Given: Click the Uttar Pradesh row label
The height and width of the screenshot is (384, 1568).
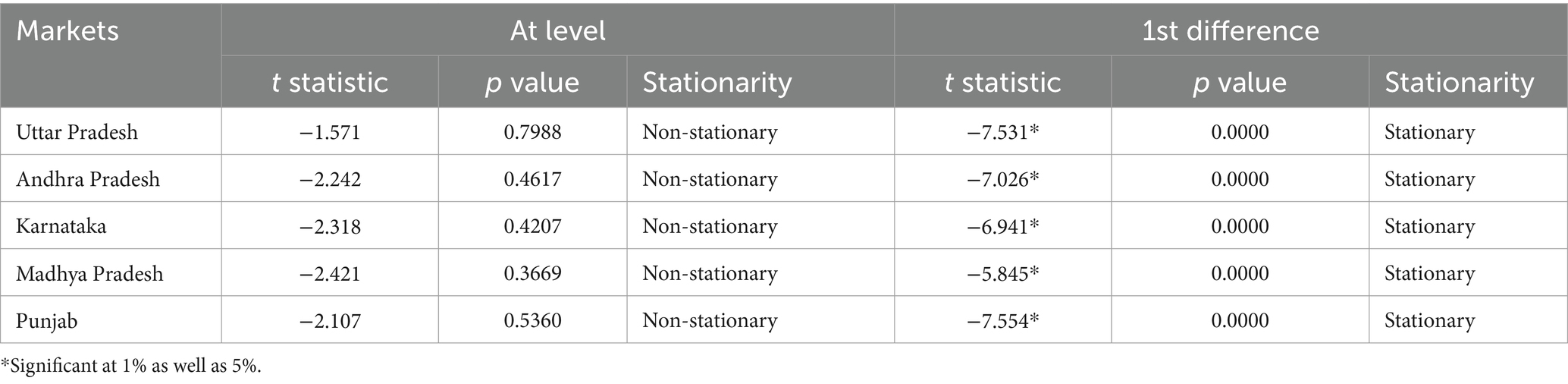Looking at the screenshot, I should click(77, 132).
